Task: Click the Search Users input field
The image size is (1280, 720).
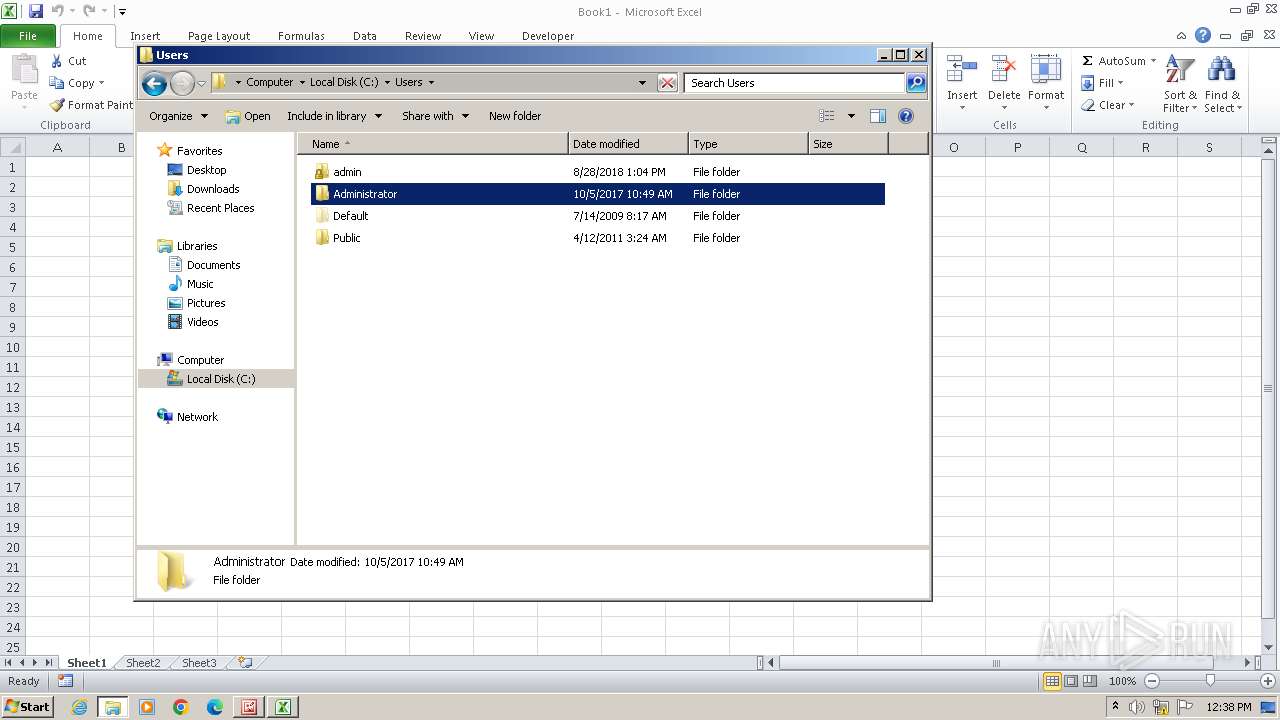Action: [x=795, y=83]
